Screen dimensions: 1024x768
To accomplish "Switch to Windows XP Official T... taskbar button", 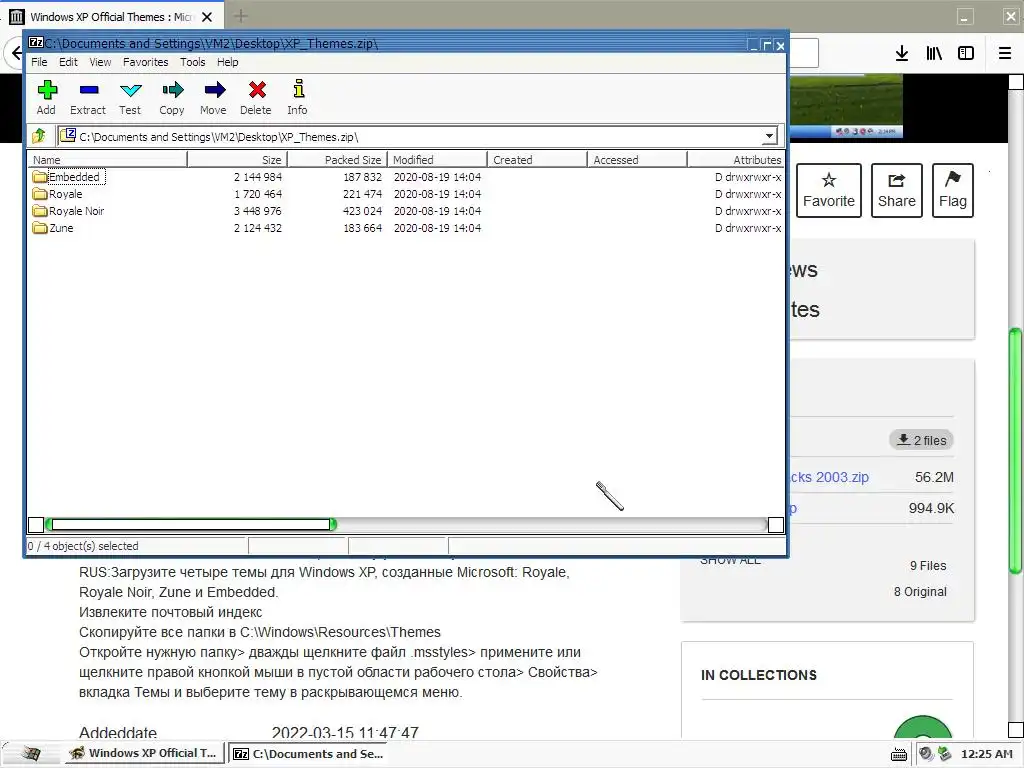I will 145,754.
